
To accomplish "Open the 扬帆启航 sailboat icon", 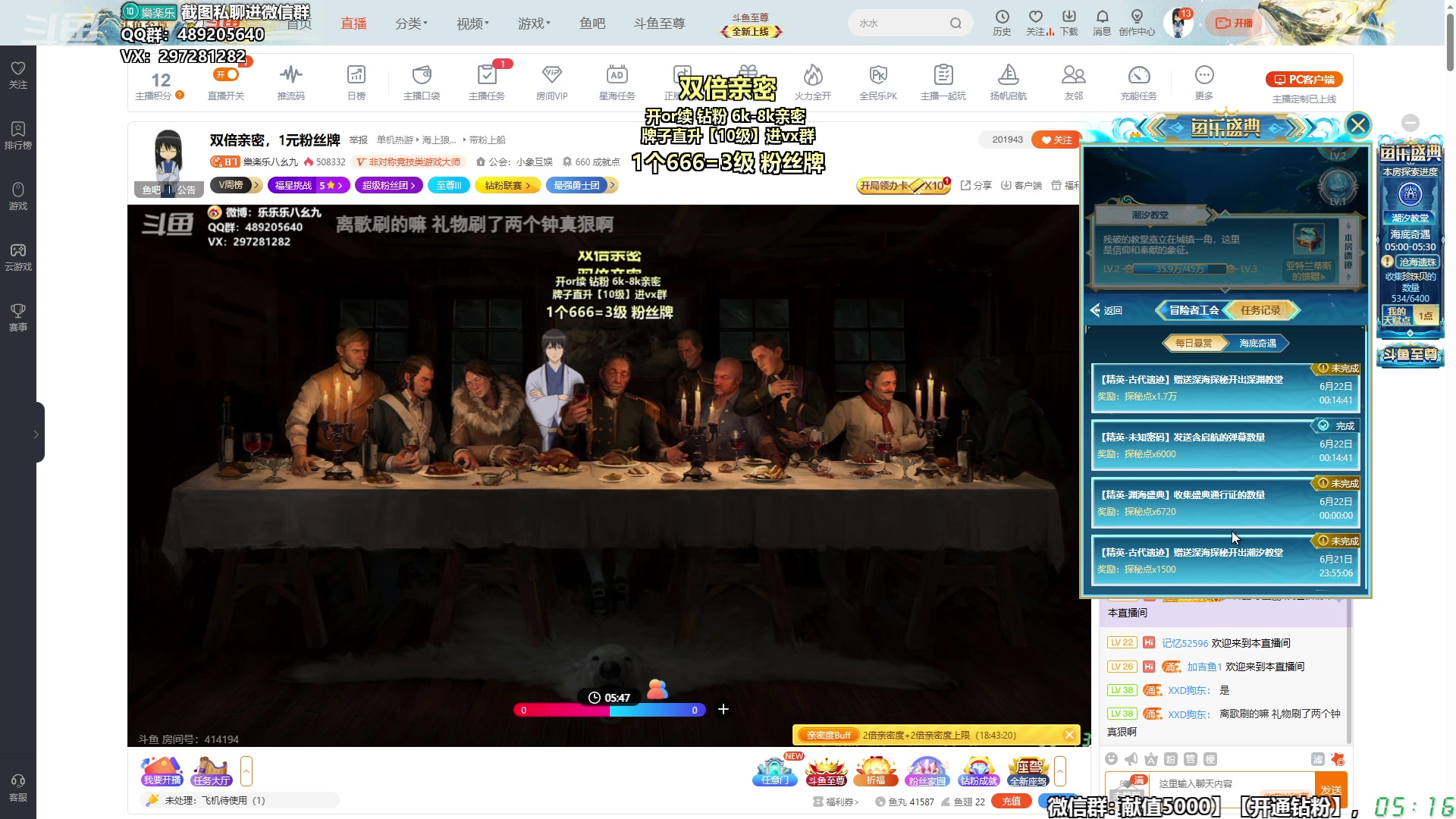I will (1009, 82).
